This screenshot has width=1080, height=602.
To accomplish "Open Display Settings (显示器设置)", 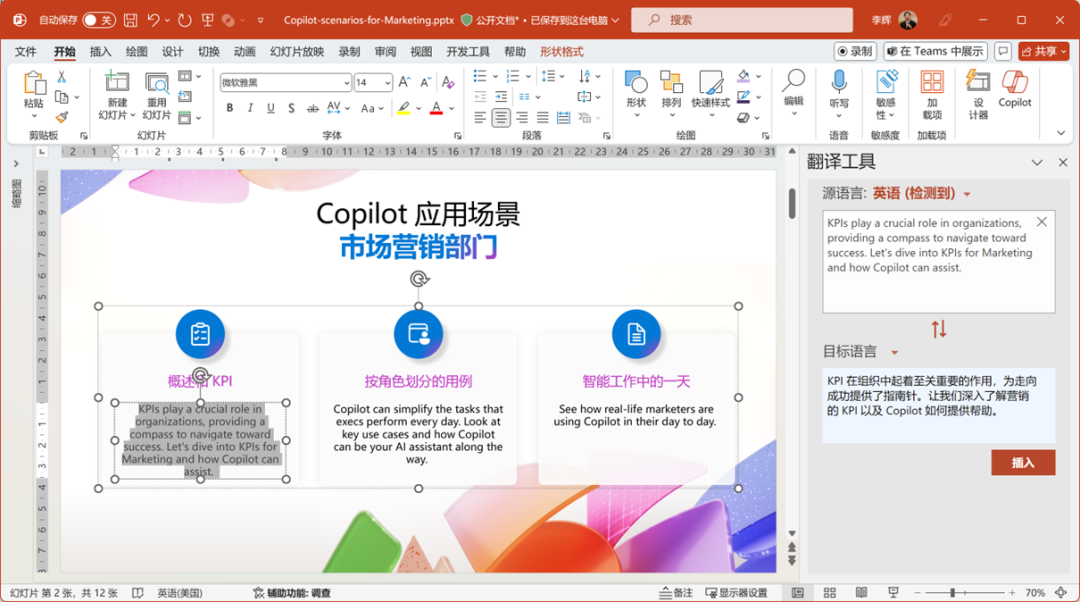I will 736,592.
